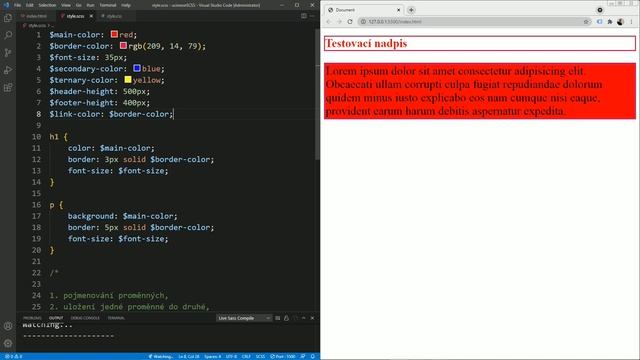This screenshot has width=640, height=360.
Task: Open the Manage gear in activity bar
Action: coord(8,343)
